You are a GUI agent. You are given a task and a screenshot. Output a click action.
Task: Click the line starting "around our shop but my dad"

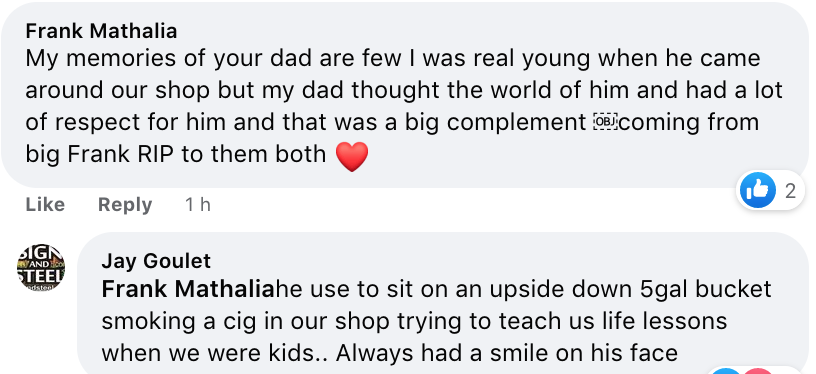(404, 91)
